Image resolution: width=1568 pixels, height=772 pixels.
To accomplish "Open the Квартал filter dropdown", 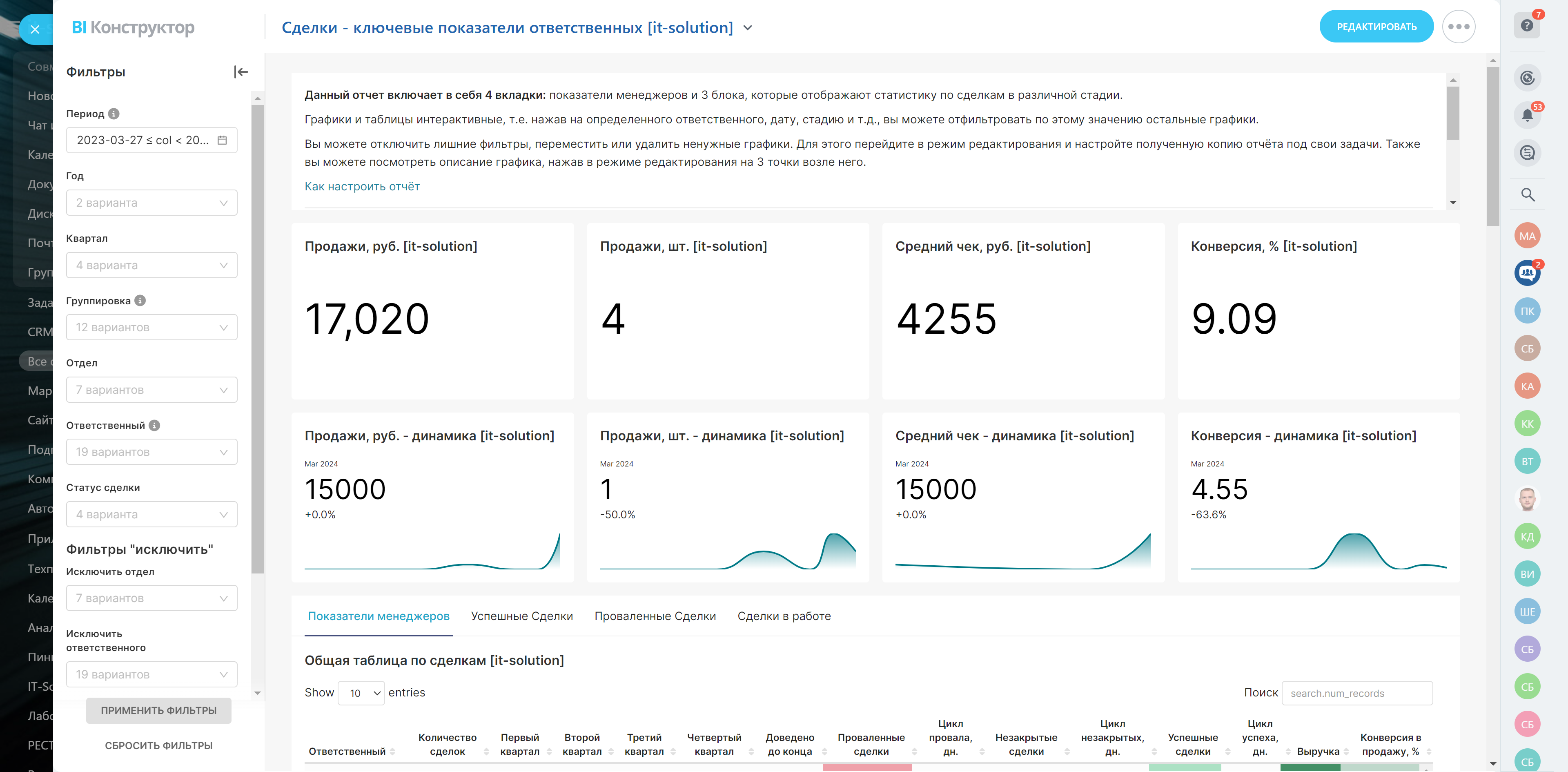I will pyautogui.click(x=151, y=266).
